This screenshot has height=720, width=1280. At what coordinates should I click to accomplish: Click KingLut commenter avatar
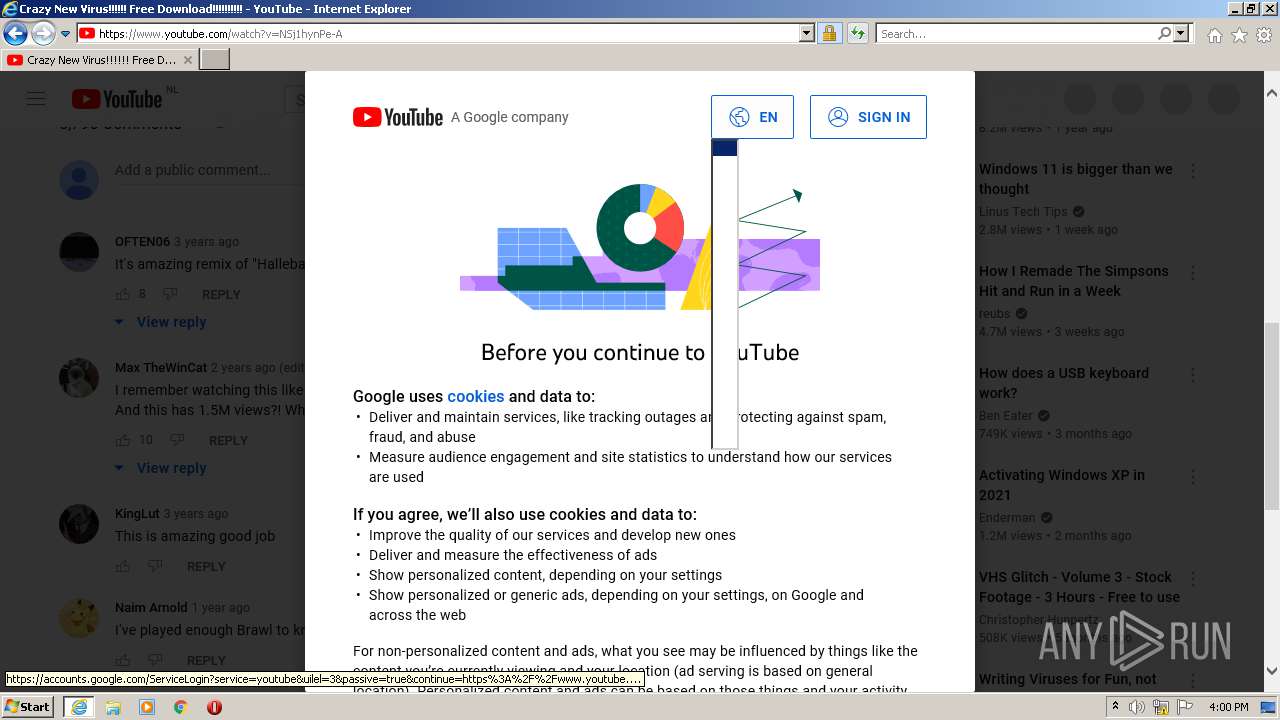(79, 524)
